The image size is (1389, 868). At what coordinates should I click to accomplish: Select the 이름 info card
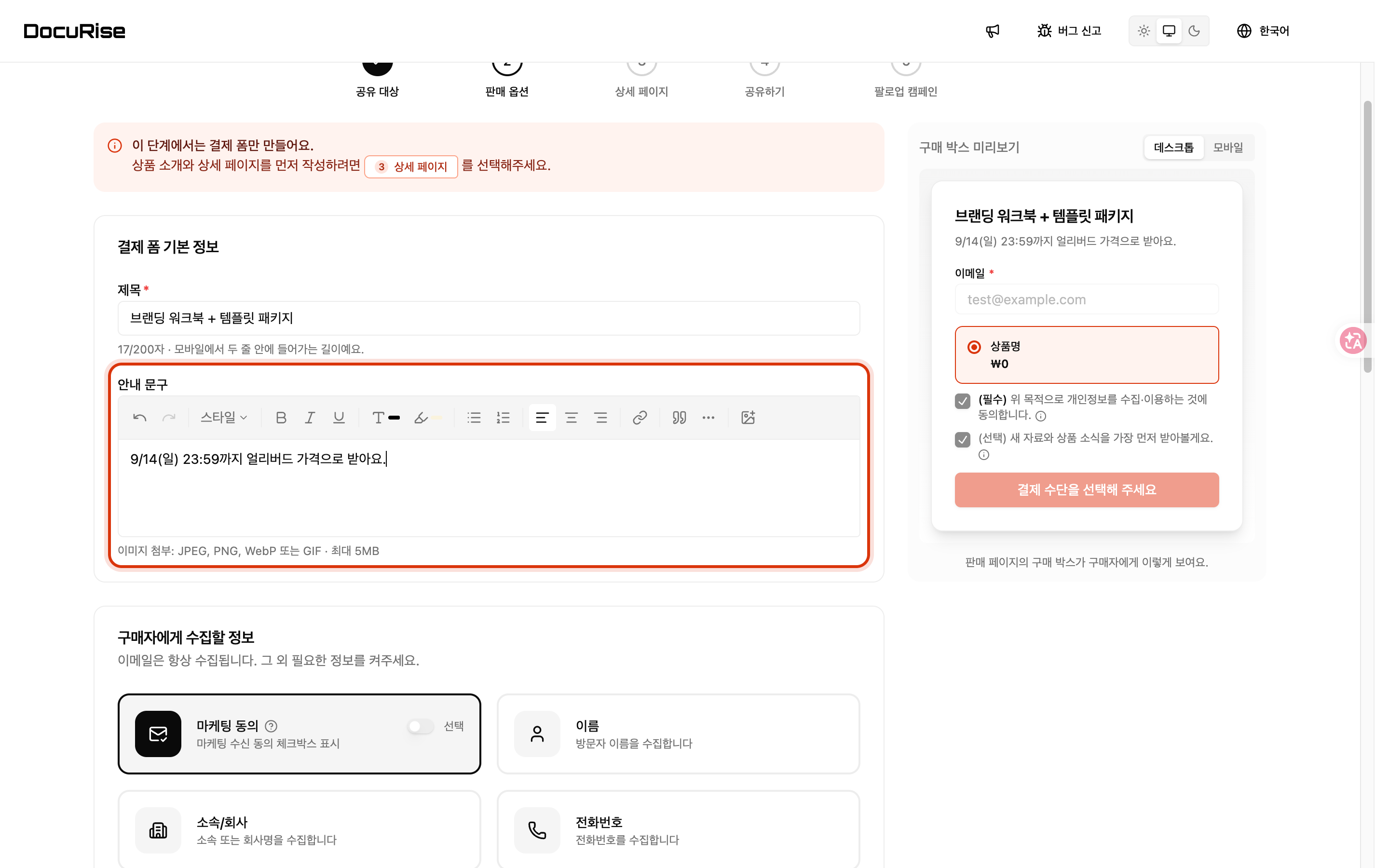click(x=679, y=733)
